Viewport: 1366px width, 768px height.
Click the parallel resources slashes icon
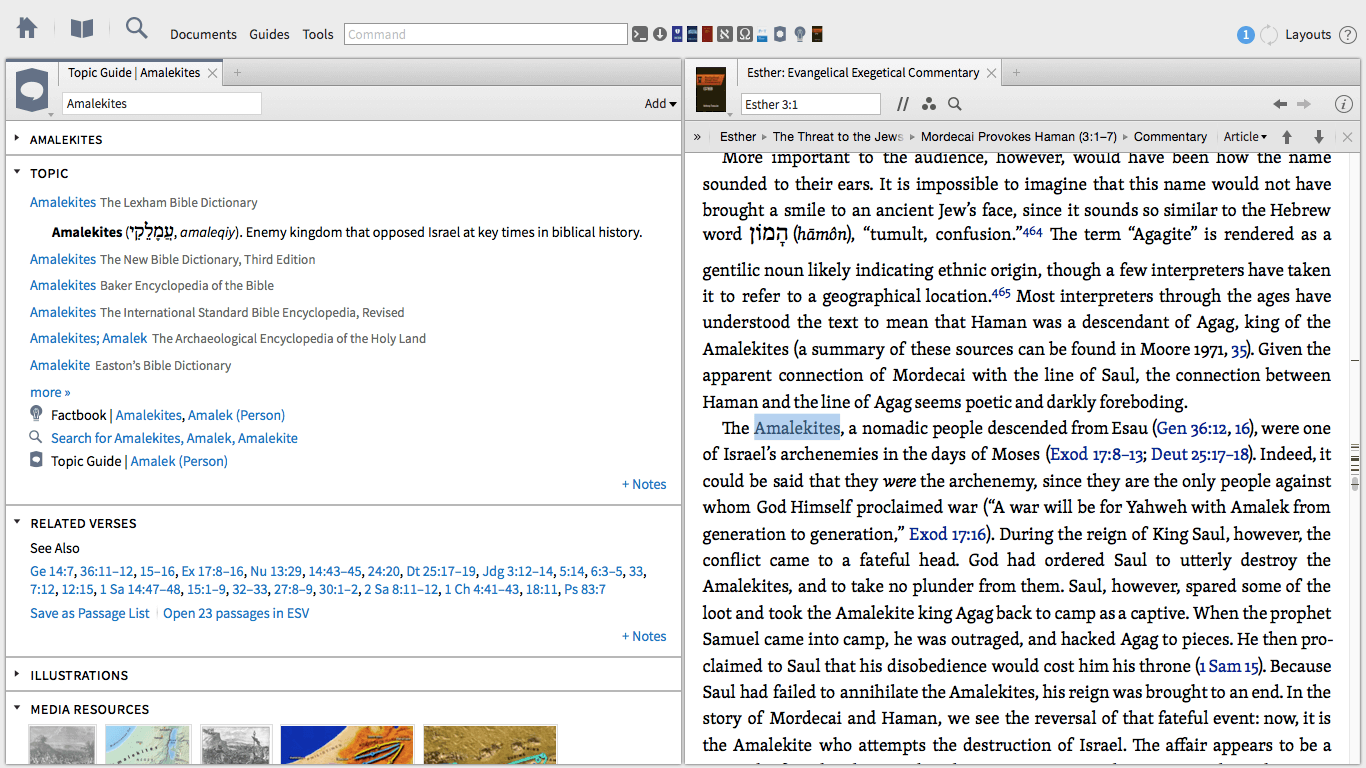click(903, 104)
